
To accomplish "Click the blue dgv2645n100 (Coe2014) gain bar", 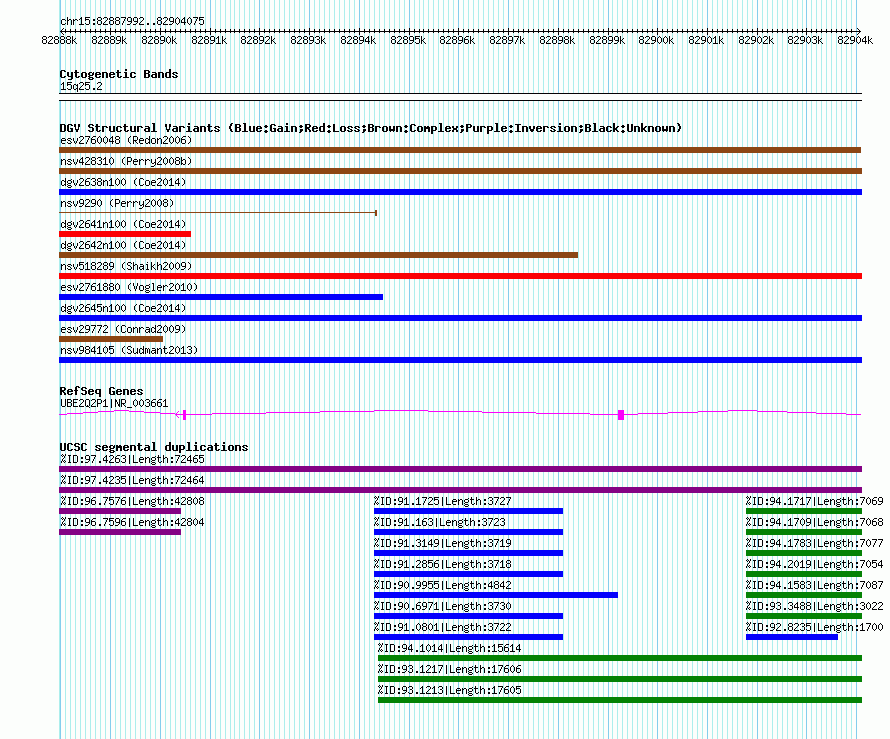I will [460, 318].
